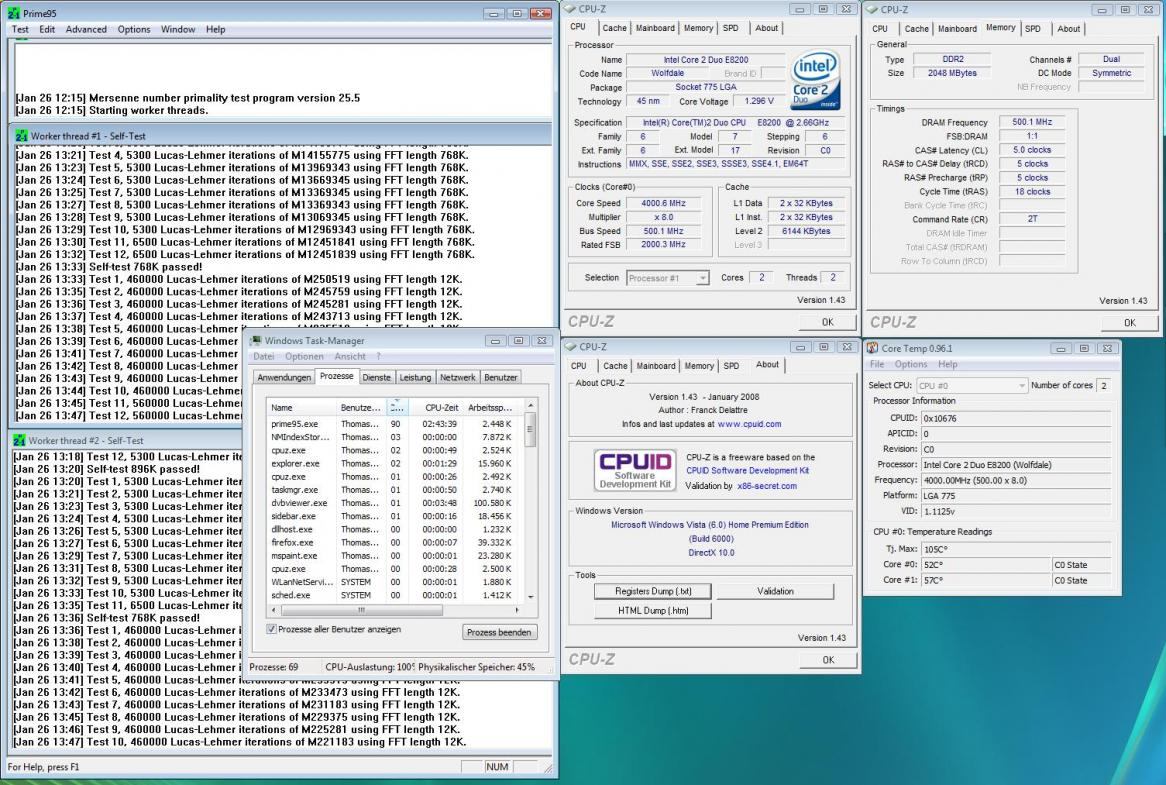Click OK in the CPU-Z About window

tap(828, 660)
